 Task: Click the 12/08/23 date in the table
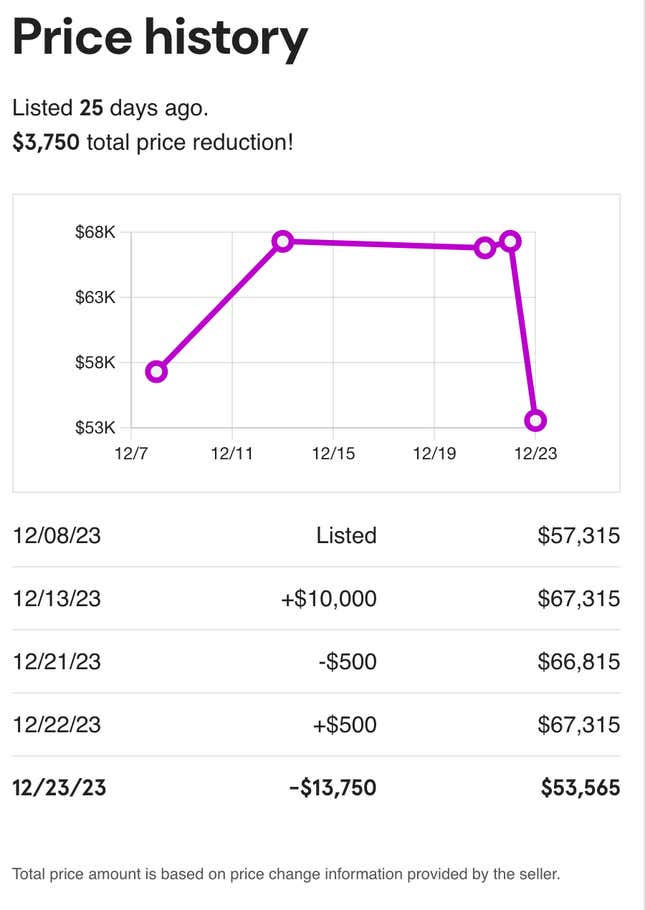[x=57, y=535]
